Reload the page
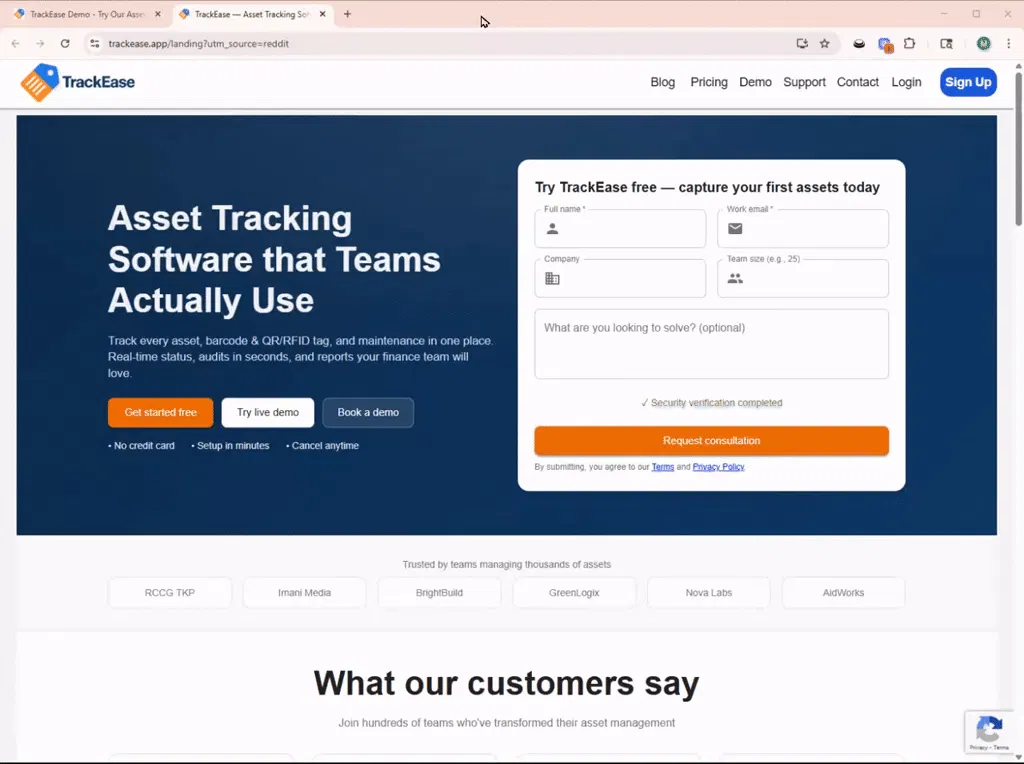The height and width of the screenshot is (764, 1024). tap(65, 44)
